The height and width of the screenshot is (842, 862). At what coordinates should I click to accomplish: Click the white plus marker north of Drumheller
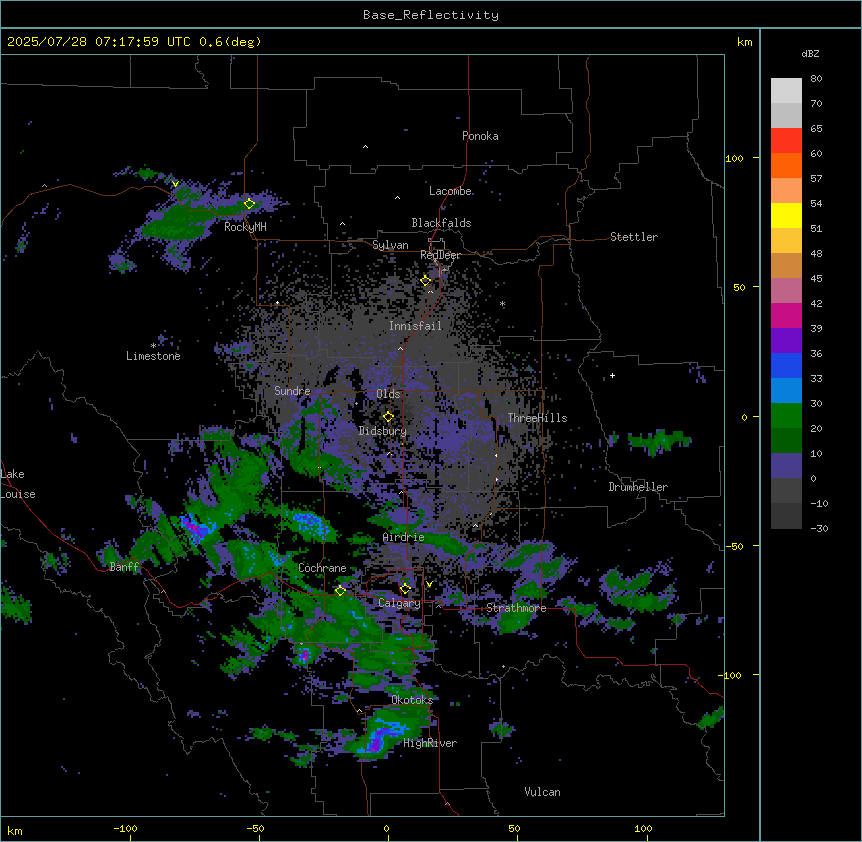coord(612,375)
